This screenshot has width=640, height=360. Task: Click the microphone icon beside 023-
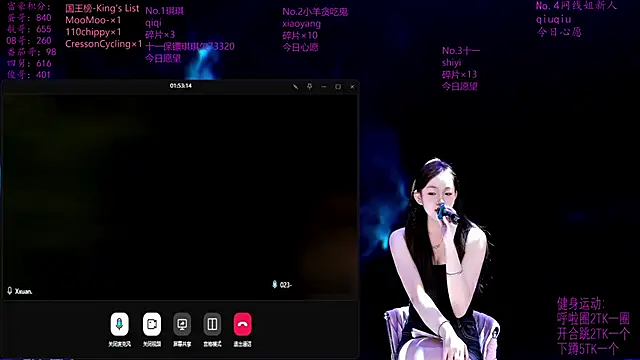(x=275, y=284)
